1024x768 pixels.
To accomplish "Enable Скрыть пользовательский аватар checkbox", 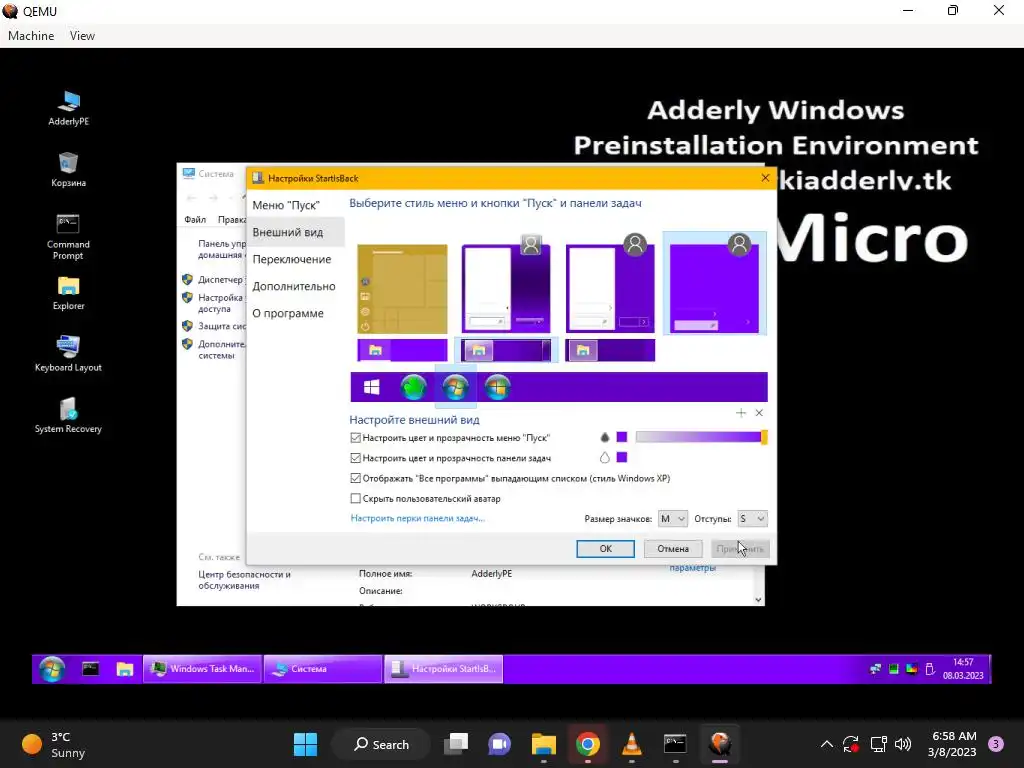I will [355, 498].
